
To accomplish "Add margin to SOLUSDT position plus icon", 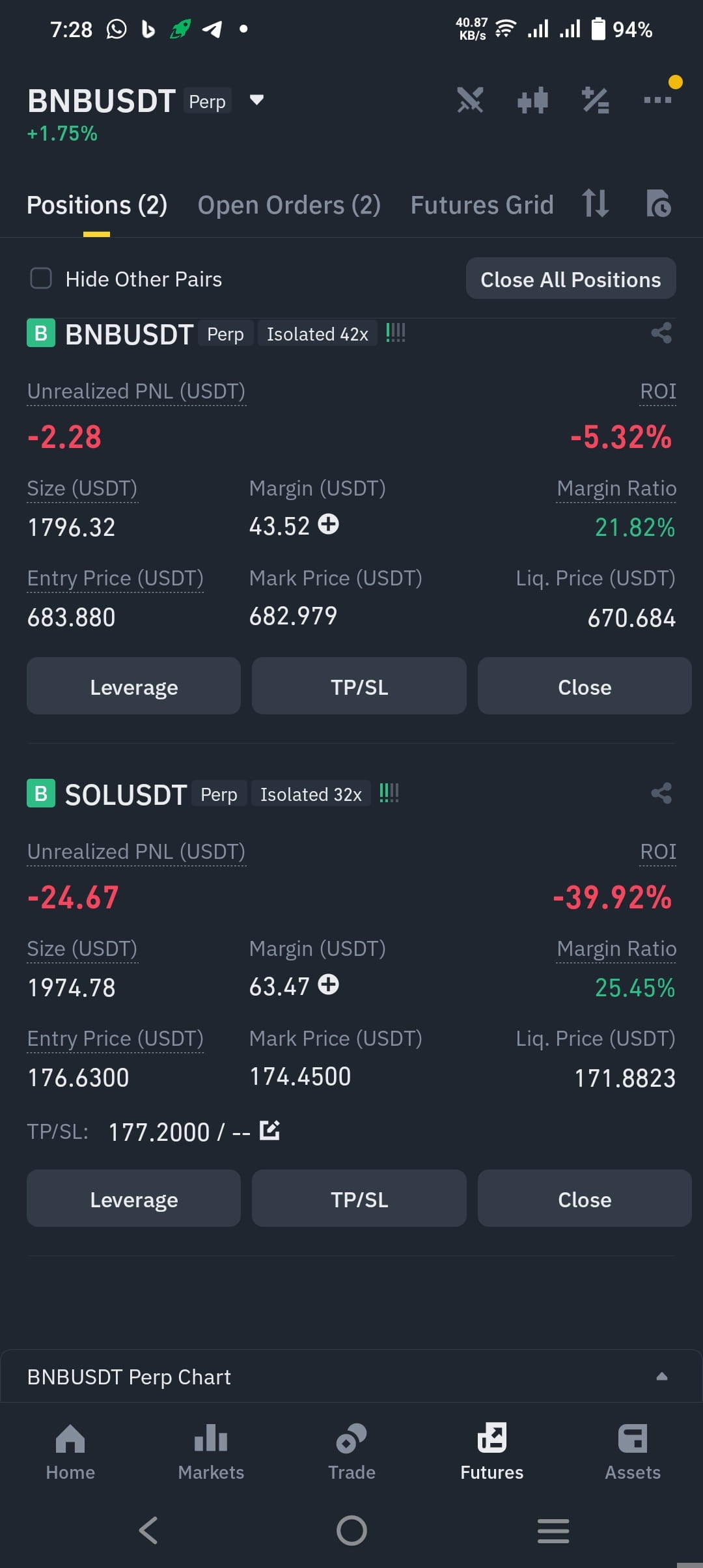I will click(x=328, y=985).
